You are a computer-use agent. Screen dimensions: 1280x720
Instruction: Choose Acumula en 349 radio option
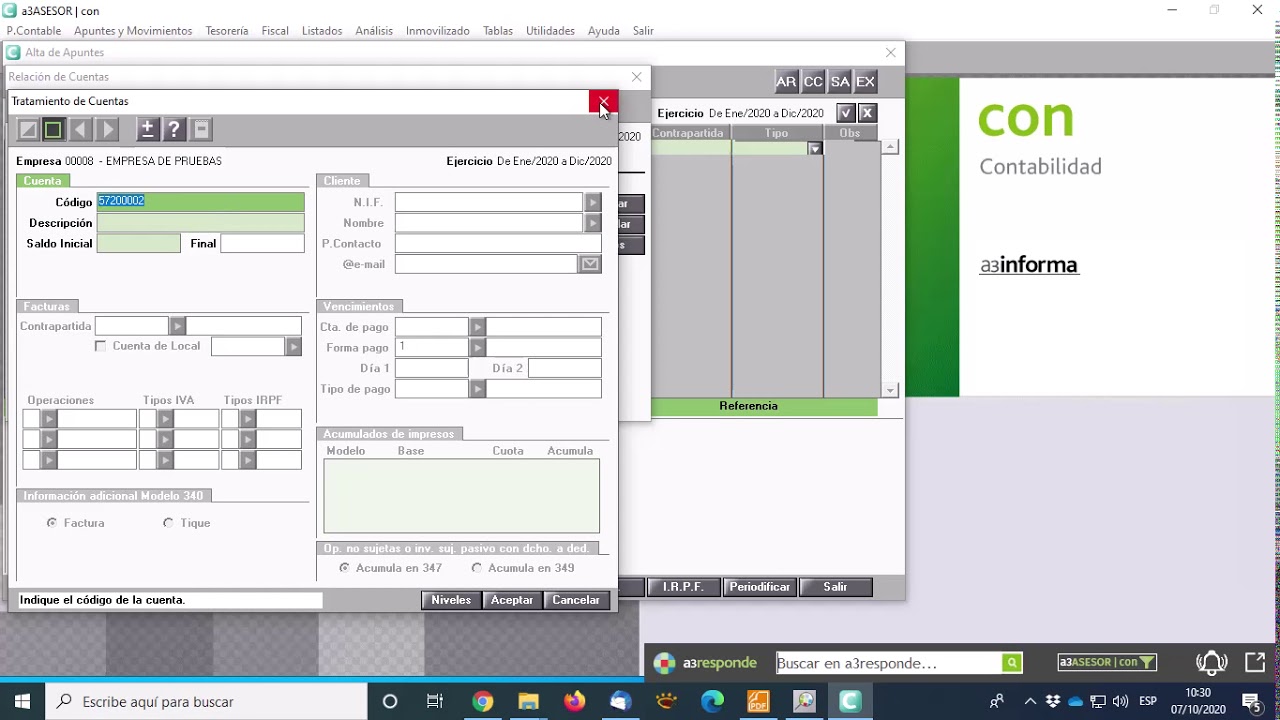click(x=477, y=568)
